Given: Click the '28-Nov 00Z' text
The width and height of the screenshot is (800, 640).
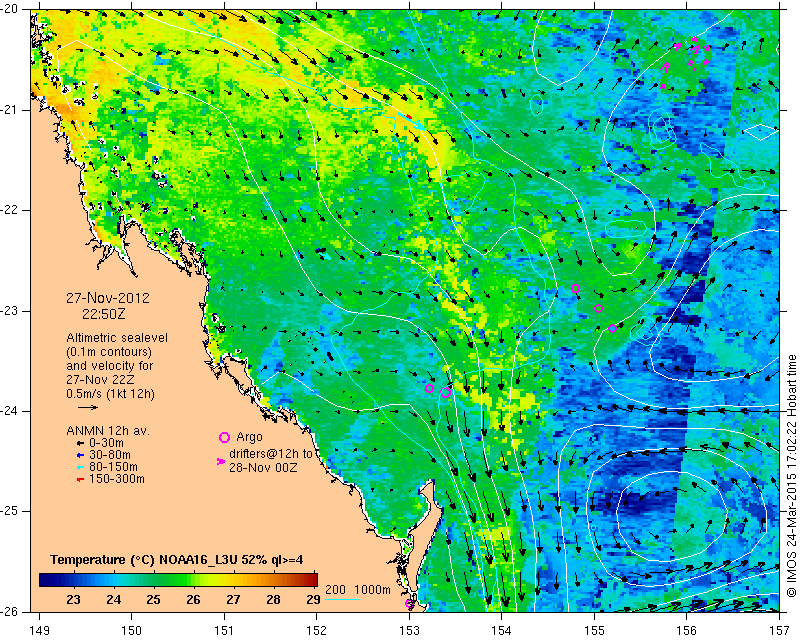Looking at the screenshot, I should pyautogui.click(x=263, y=467).
